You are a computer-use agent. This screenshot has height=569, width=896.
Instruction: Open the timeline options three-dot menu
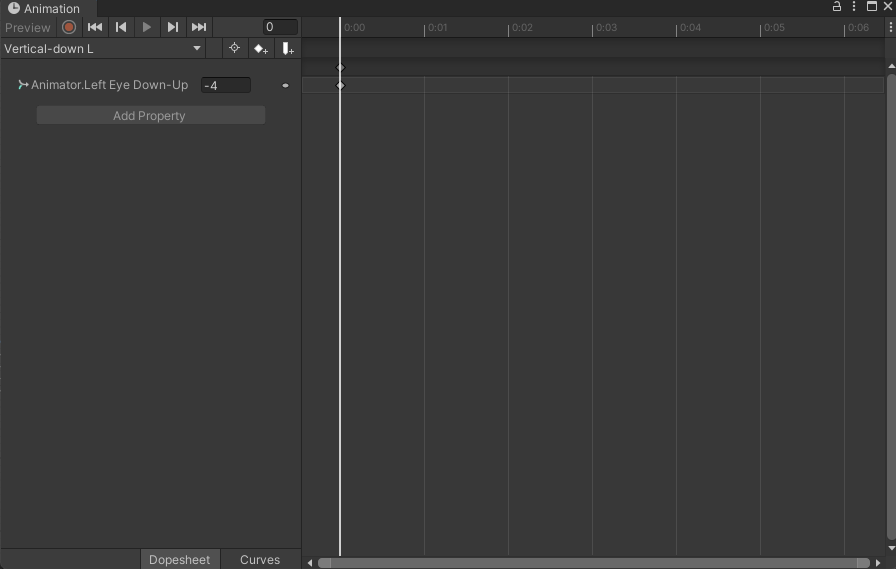890,27
